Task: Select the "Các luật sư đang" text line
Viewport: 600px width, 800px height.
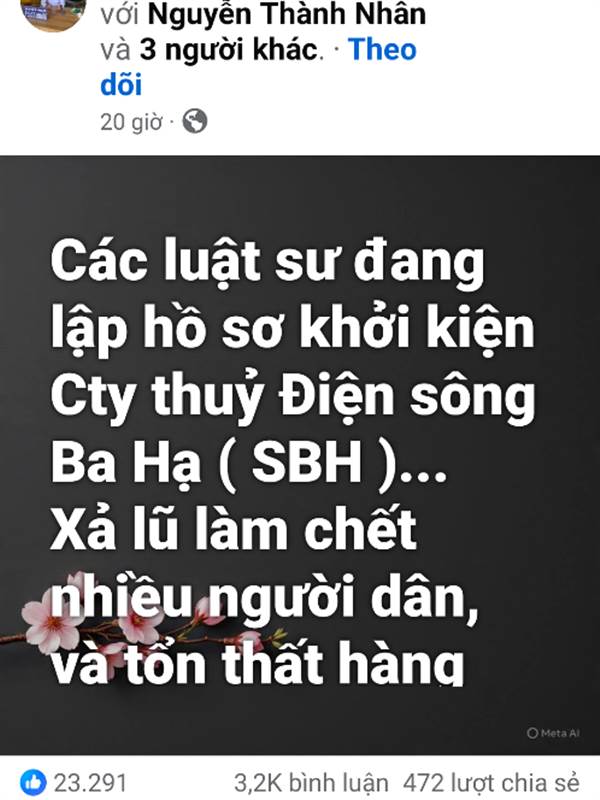Action: point(267,263)
